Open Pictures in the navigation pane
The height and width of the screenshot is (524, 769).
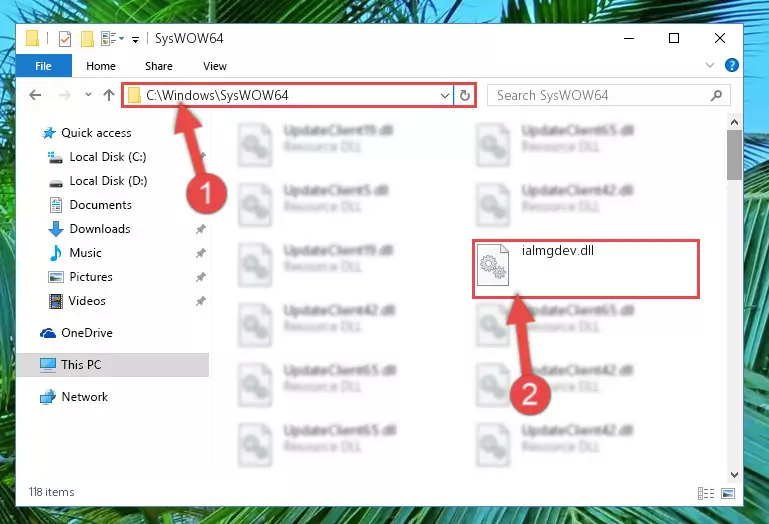tap(91, 277)
